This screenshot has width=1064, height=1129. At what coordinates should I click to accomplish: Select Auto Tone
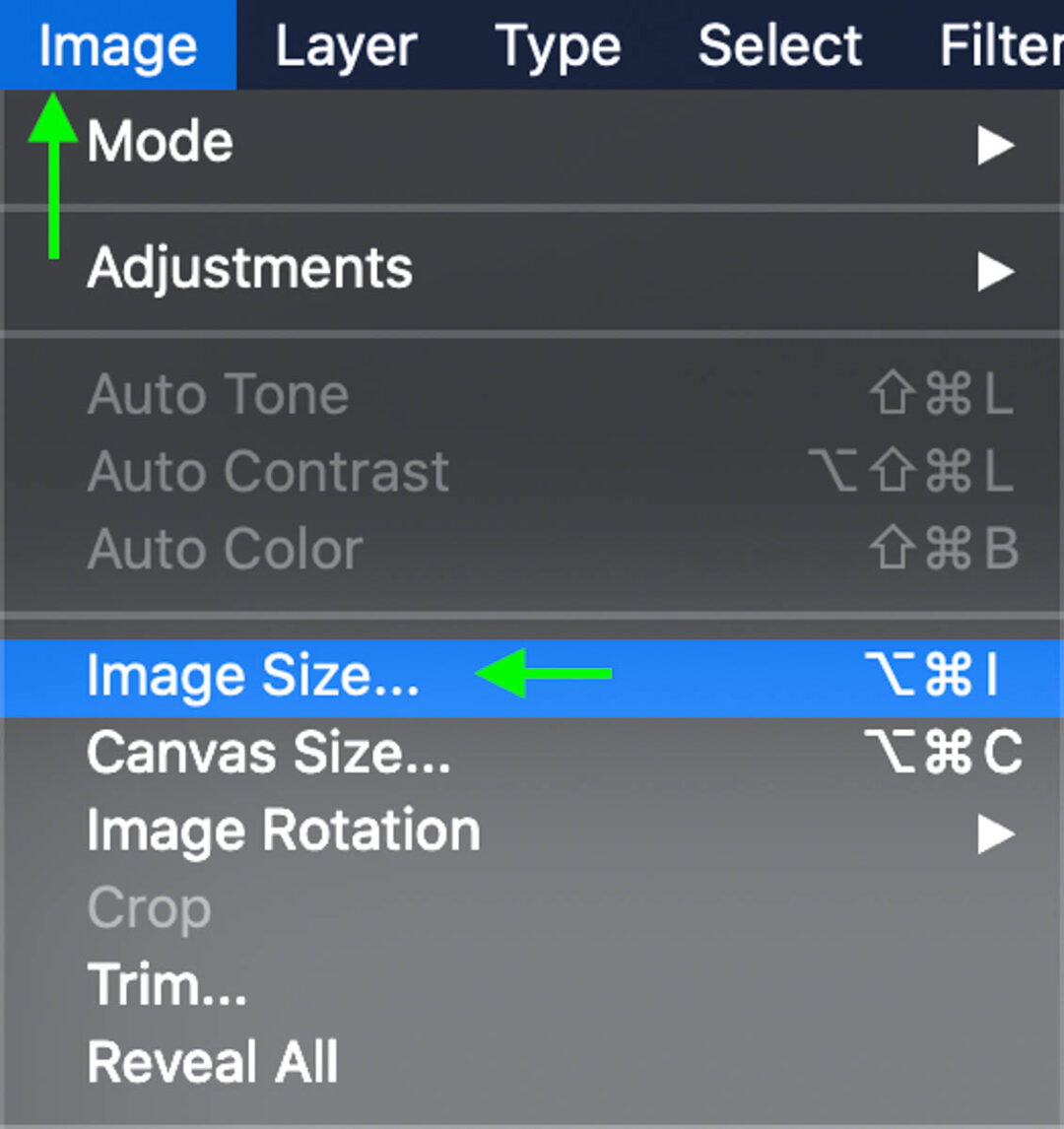[x=218, y=394]
